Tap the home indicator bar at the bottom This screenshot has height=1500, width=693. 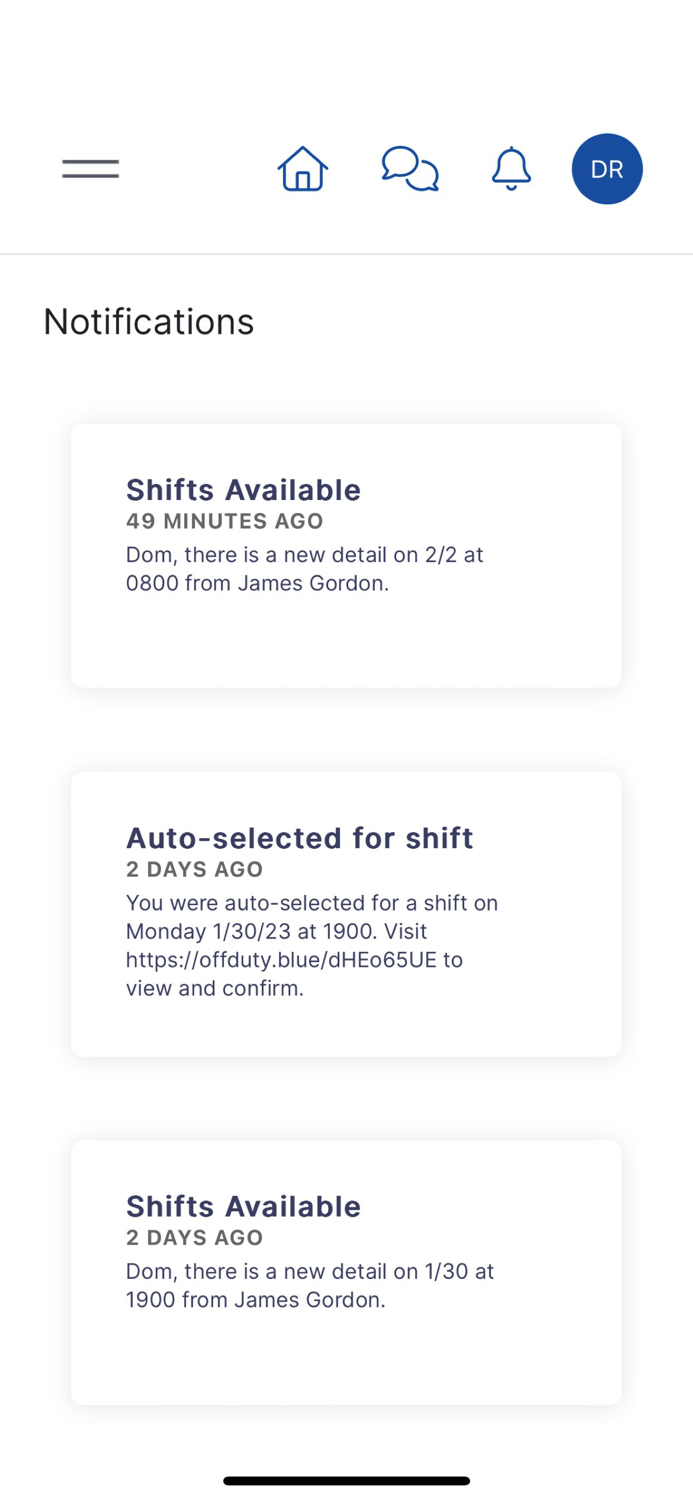346,1480
